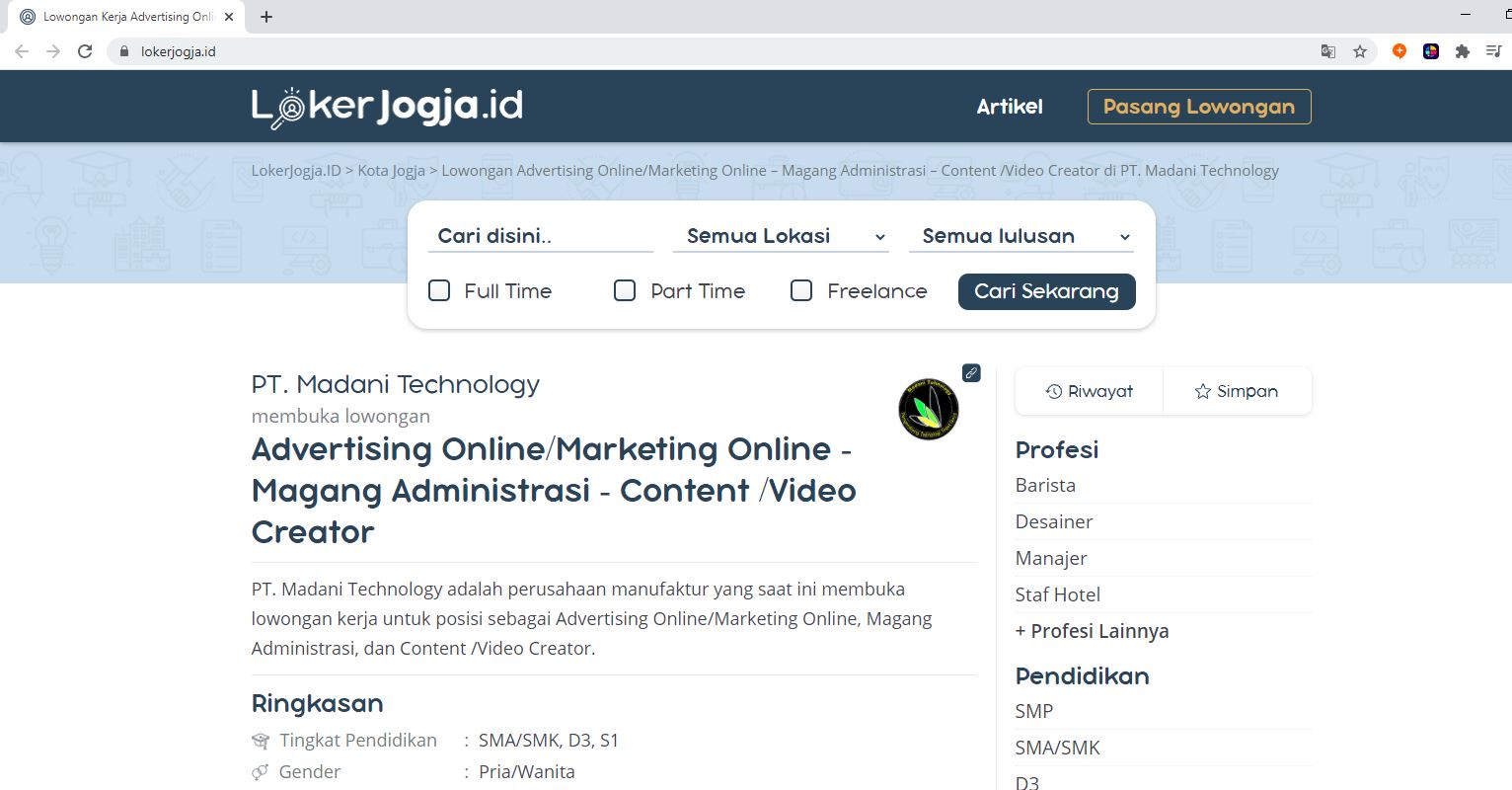Screen dimensions: 1512x790
Task: Open the browser extensions puzzle icon
Action: tap(1462, 50)
